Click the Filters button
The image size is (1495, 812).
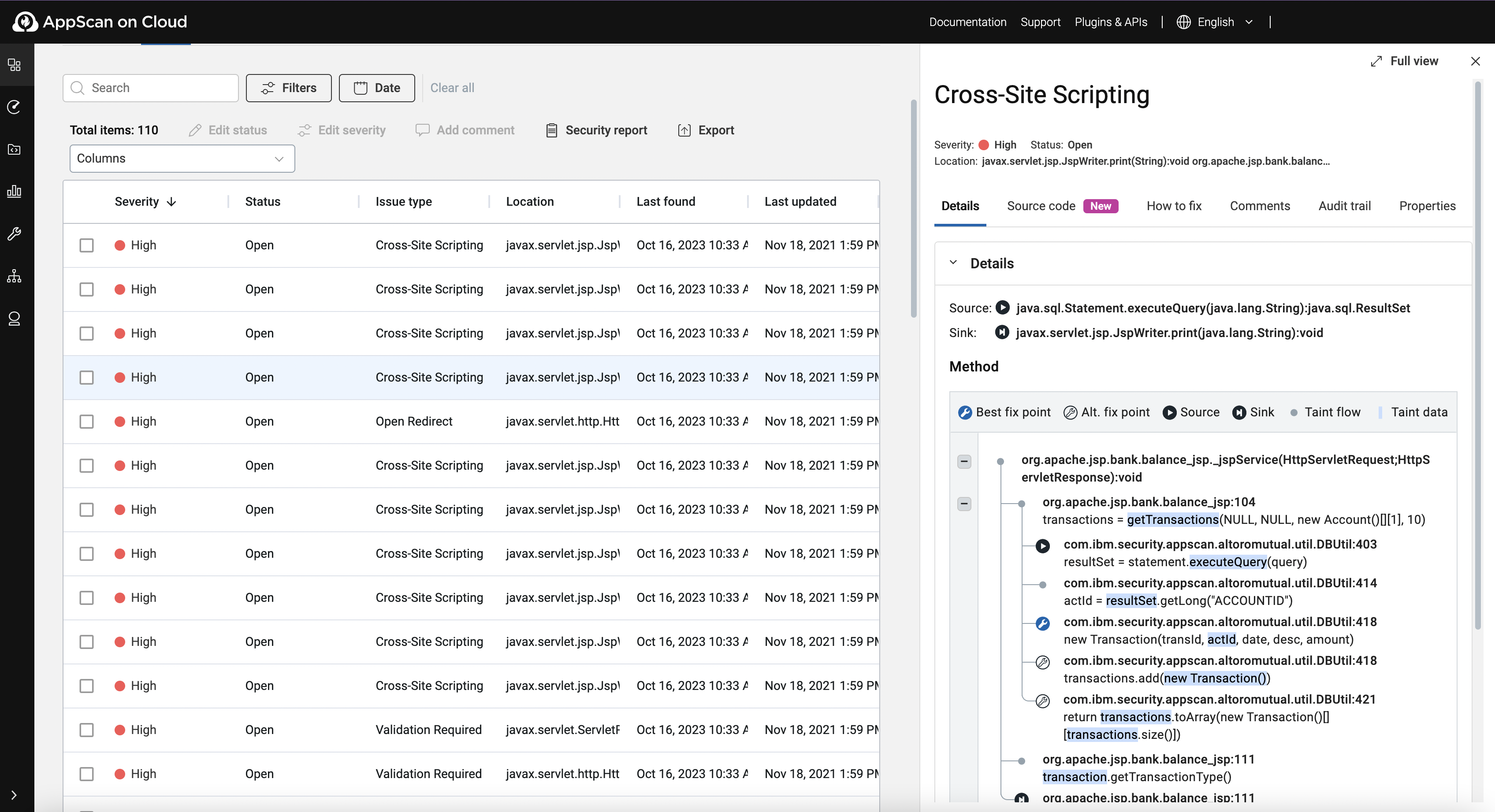pyautogui.click(x=288, y=88)
